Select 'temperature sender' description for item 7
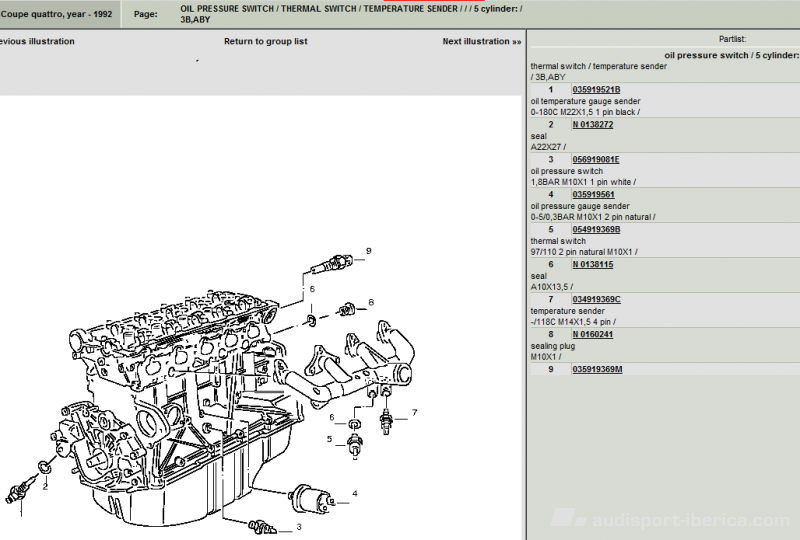The height and width of the screenshot is (540, 800). pos(567,311)
